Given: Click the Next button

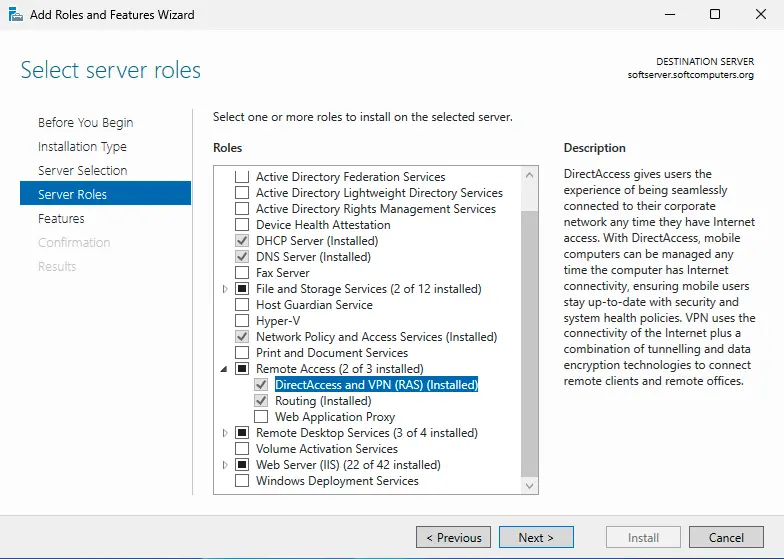Looking at the screenshot, I should point(536,537).
